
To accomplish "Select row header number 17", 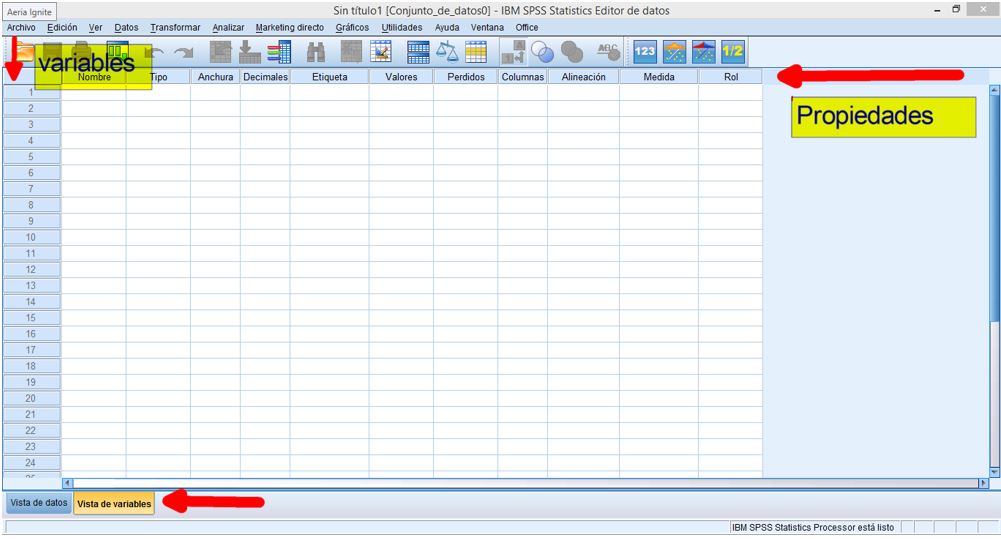I will tap(31, 350).
